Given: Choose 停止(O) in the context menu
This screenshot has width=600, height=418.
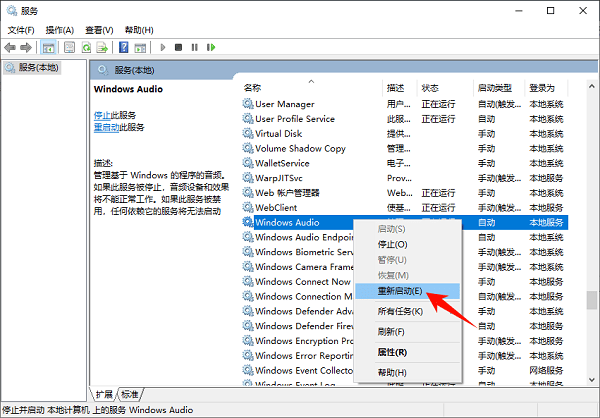Looking at the screenshot, I should (x=408, y=244).
